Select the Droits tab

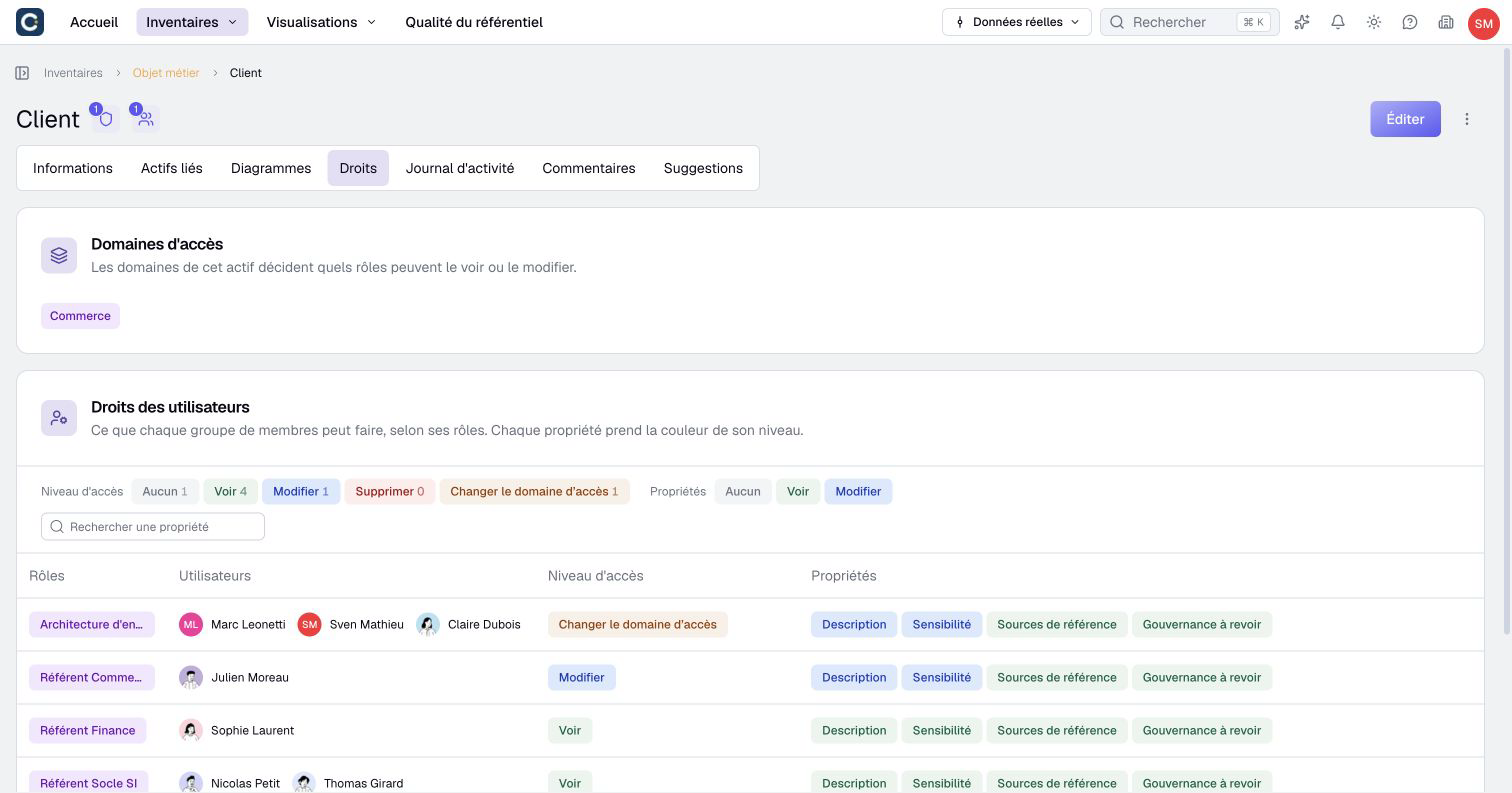coord(358,168)
